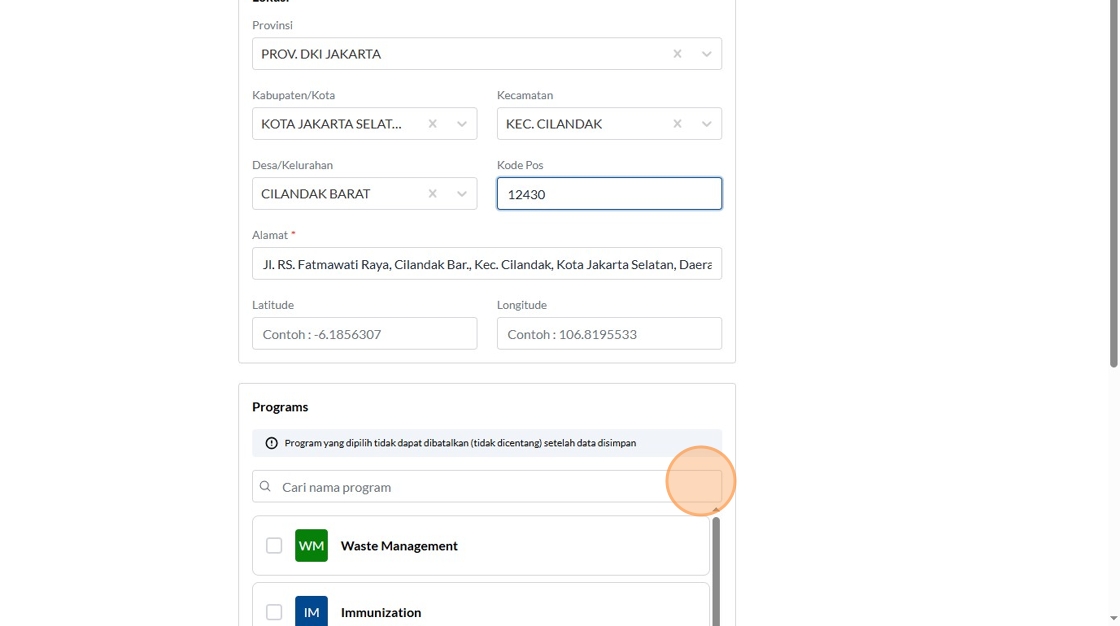1120x626 pixels.
Task: Clear the Desa/Kelurahan selection X icon
Action: [432, 194]
